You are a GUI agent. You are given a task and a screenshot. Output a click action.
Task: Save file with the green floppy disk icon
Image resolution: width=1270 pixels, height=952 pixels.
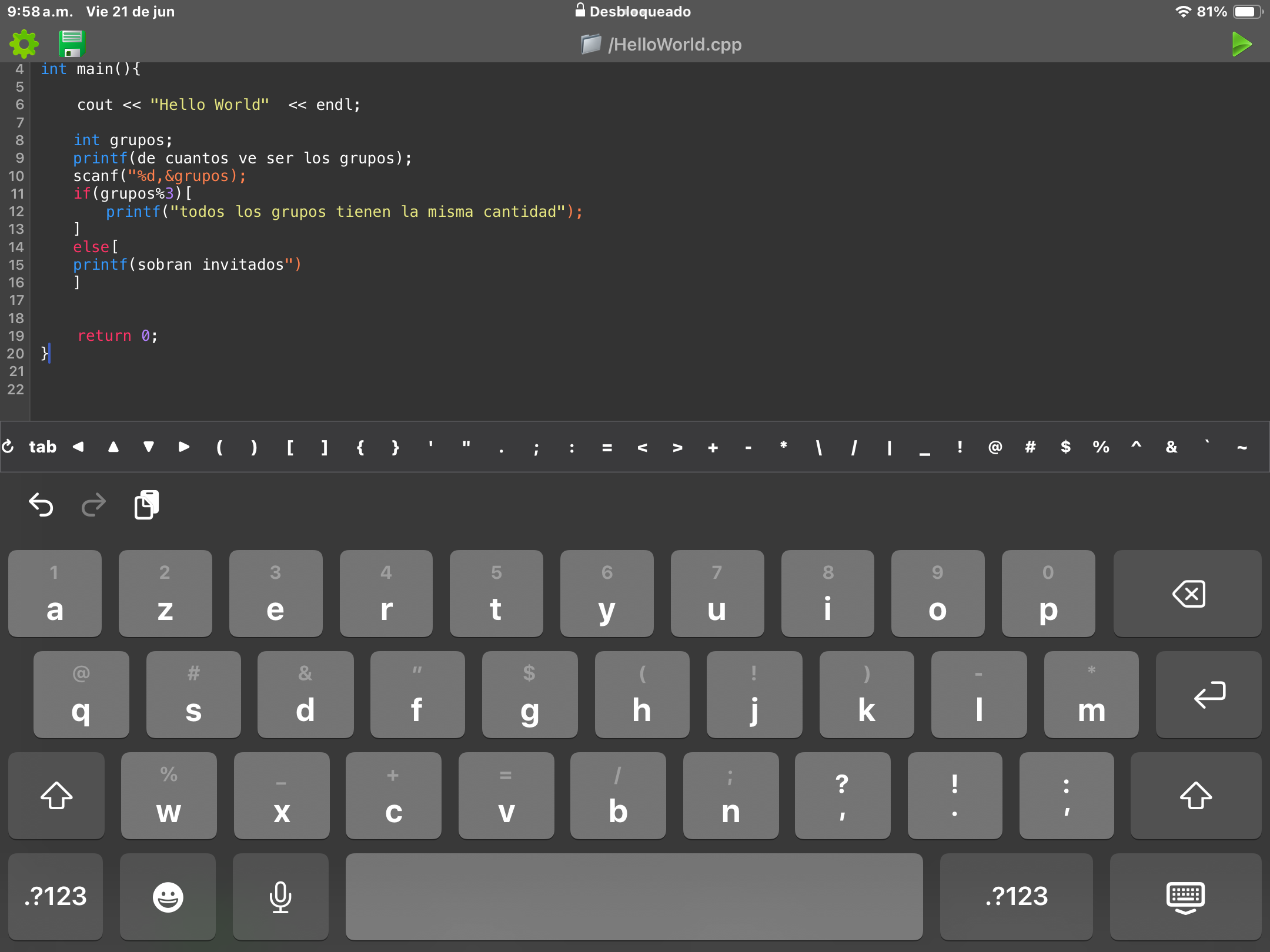(x=72, y=44)
